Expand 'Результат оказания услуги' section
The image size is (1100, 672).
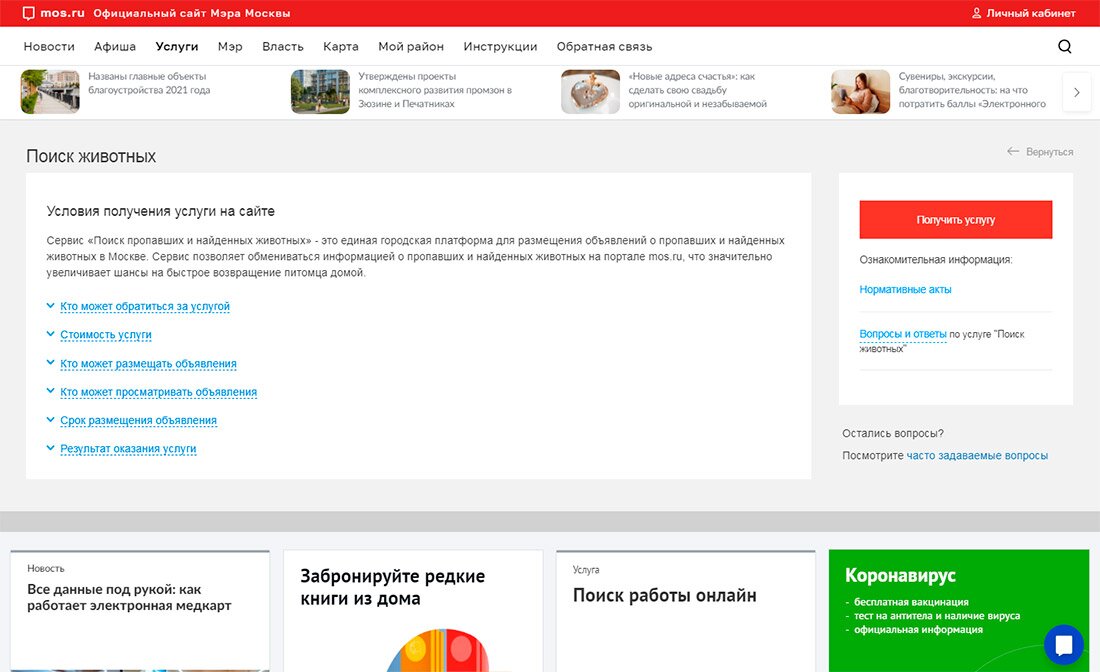click(128, 449)
